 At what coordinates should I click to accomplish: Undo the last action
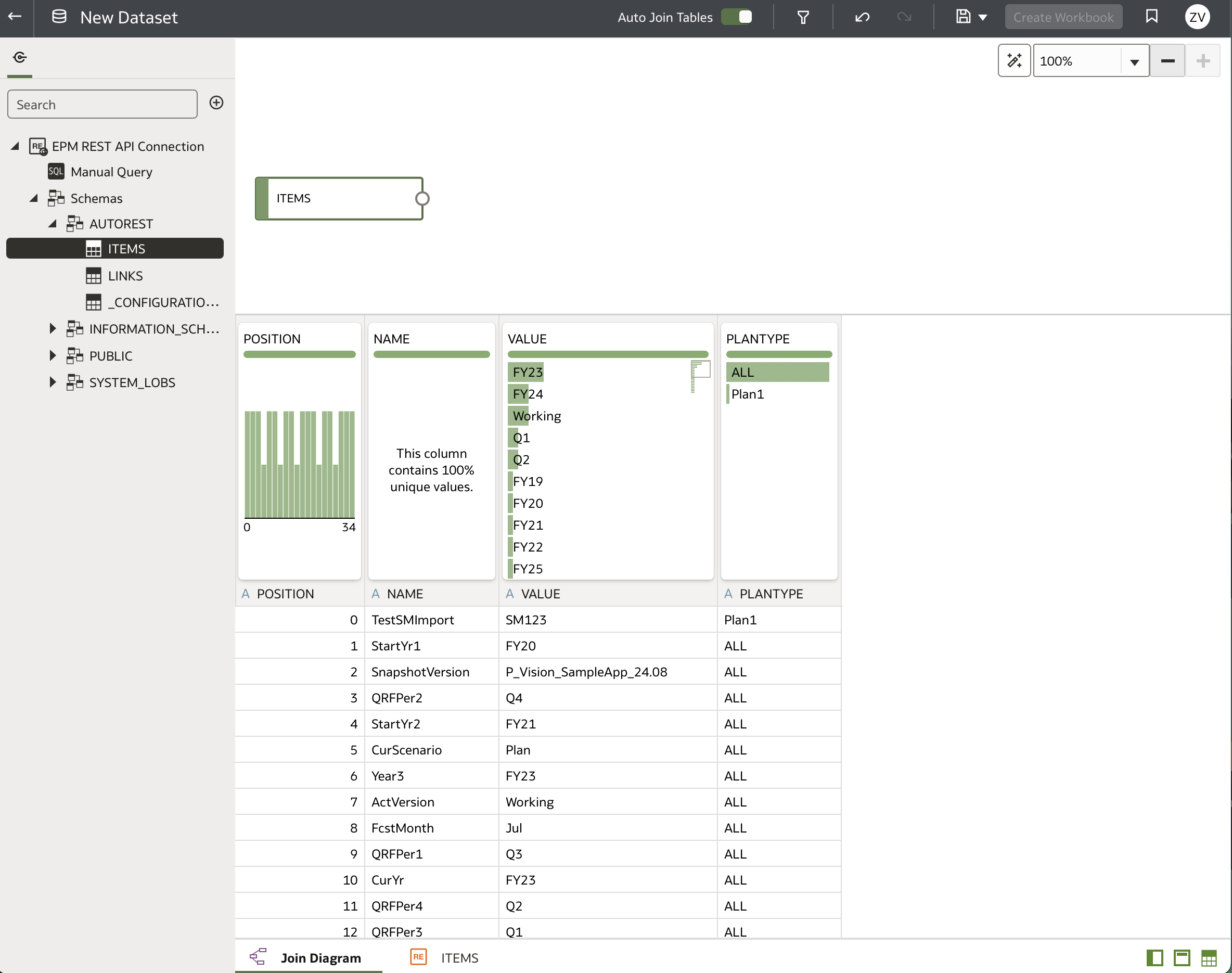point(862,17)
